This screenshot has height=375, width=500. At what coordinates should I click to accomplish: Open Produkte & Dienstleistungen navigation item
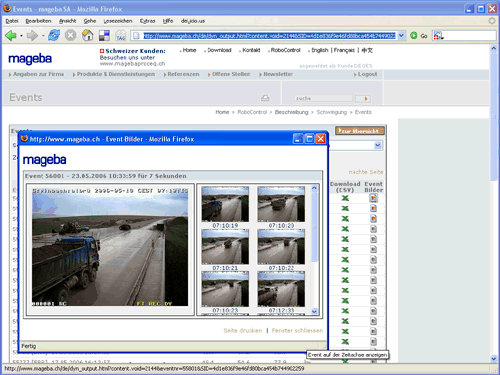point(116,74)
